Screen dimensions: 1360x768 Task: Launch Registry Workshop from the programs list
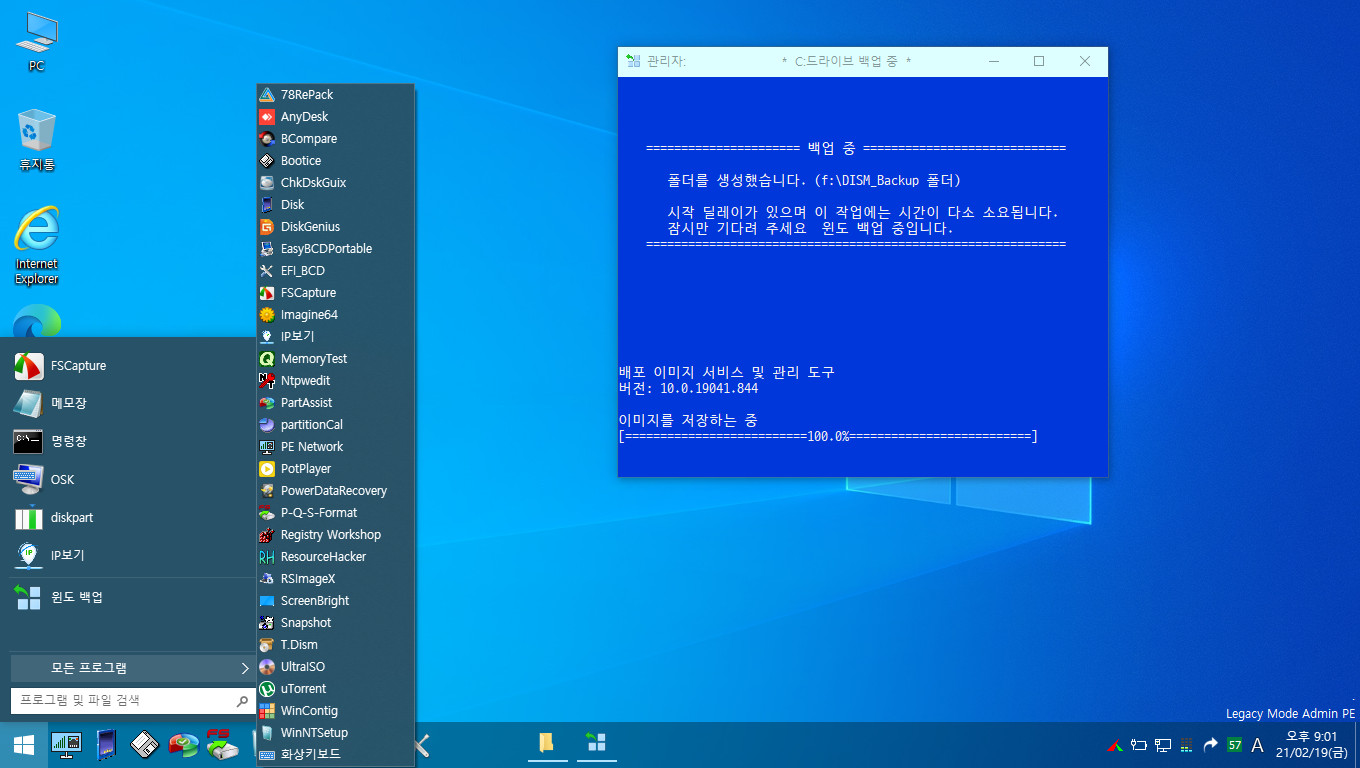coord(335,534)
